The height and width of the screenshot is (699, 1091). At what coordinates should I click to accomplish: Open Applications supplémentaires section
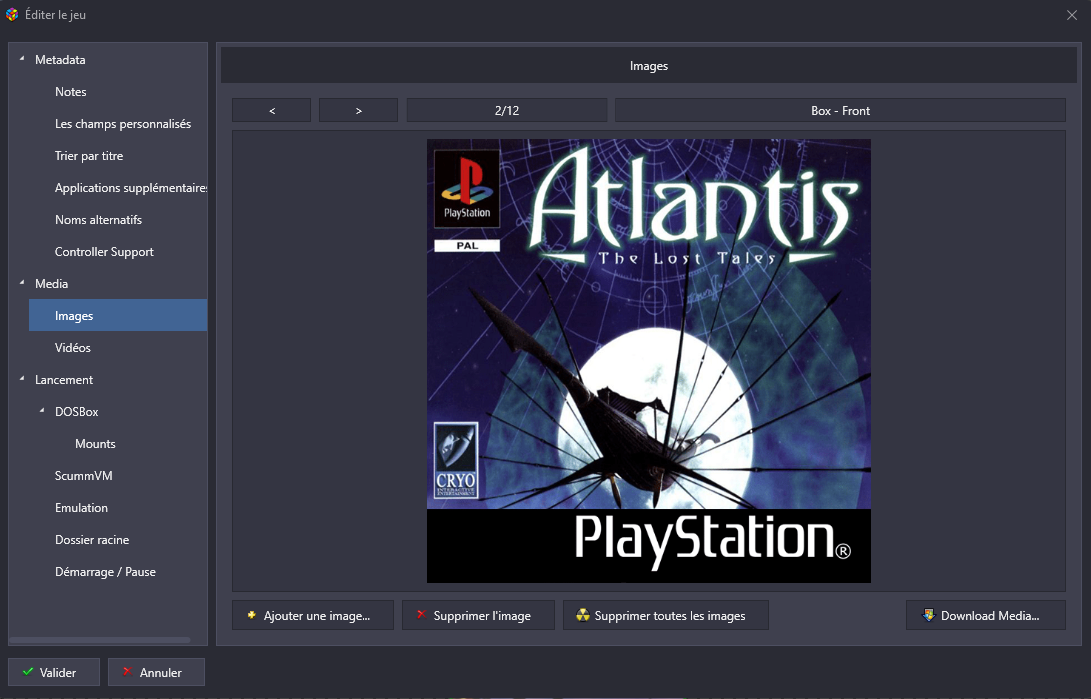pyautogui.click(x=131, y=188)
